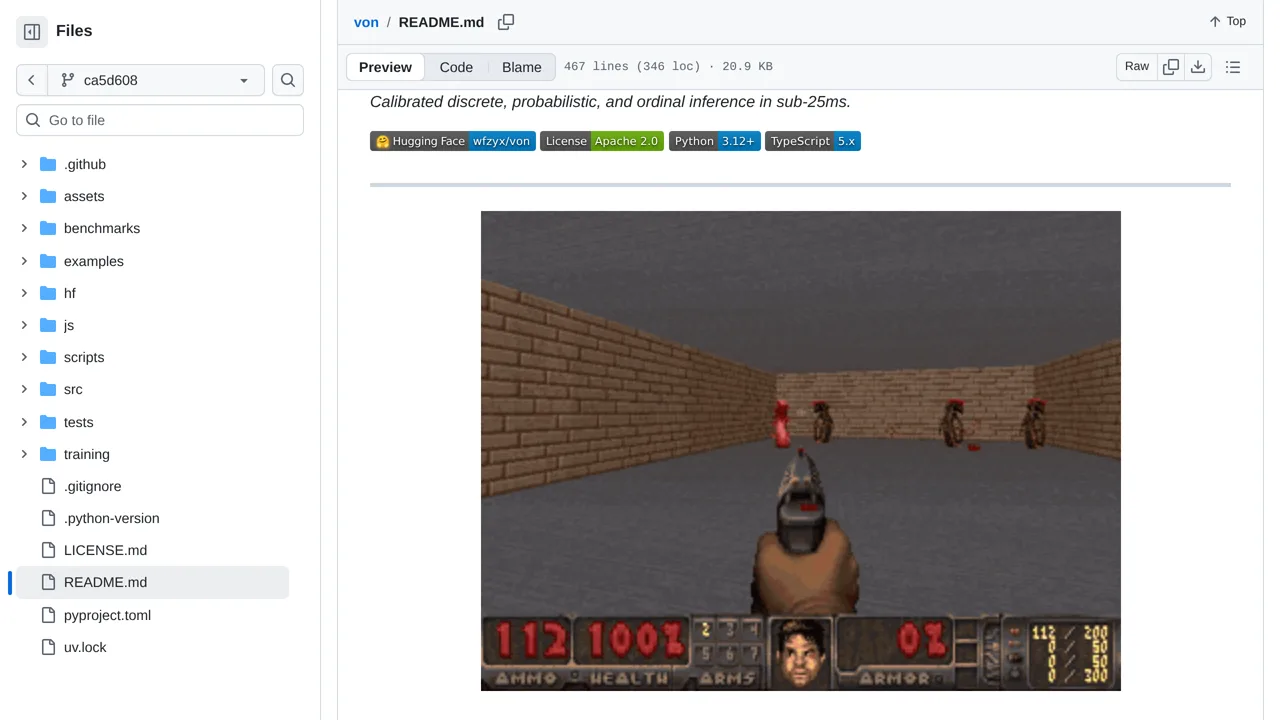Switch to the Blame tab
Image resolution: width=1280 pixels, height=720 pixels.
522,67
